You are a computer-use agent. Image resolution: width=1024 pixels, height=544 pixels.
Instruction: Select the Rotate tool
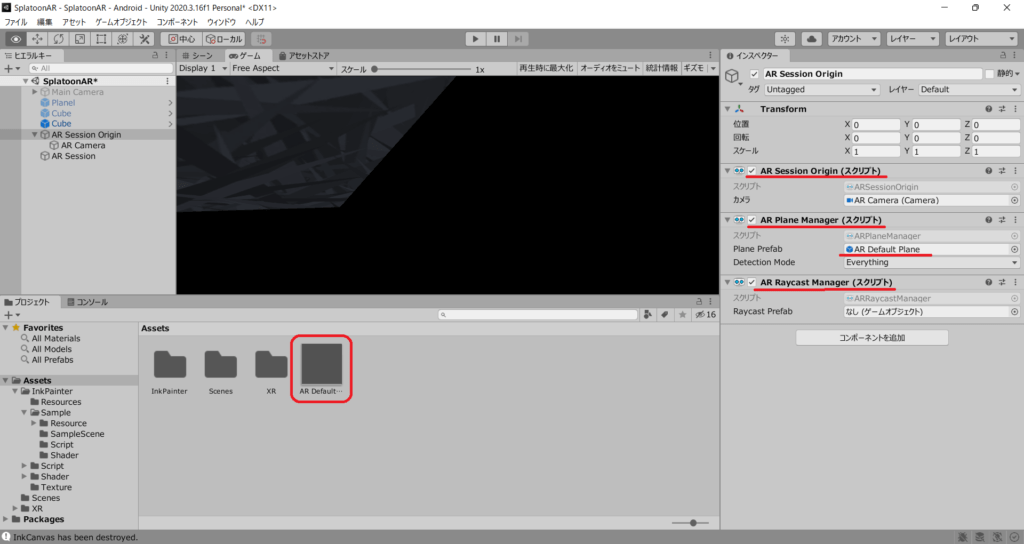coord(59,39)
